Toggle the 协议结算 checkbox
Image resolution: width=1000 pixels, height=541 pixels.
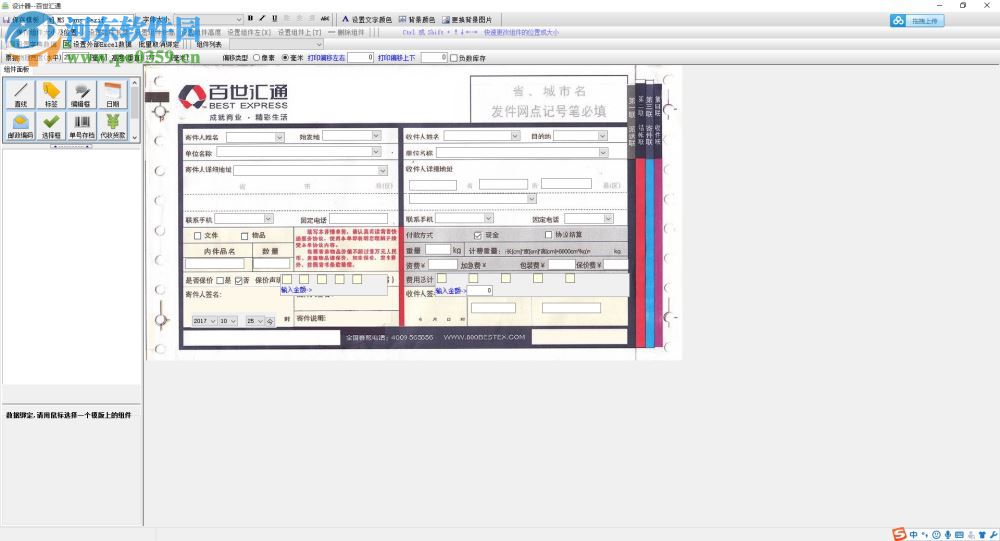pyautogui.click(x=548, y=234)
